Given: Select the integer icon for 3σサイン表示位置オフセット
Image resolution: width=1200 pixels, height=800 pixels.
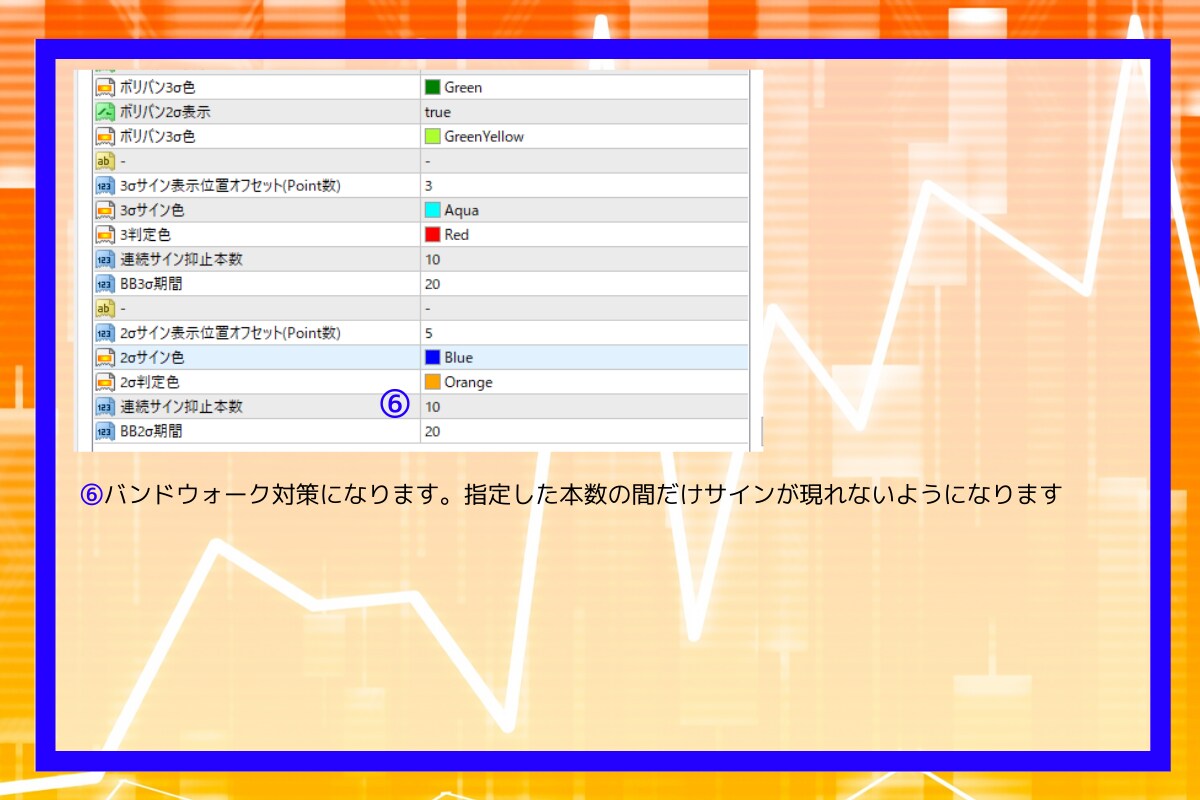Looking at the screenshot, I should 104,185.
